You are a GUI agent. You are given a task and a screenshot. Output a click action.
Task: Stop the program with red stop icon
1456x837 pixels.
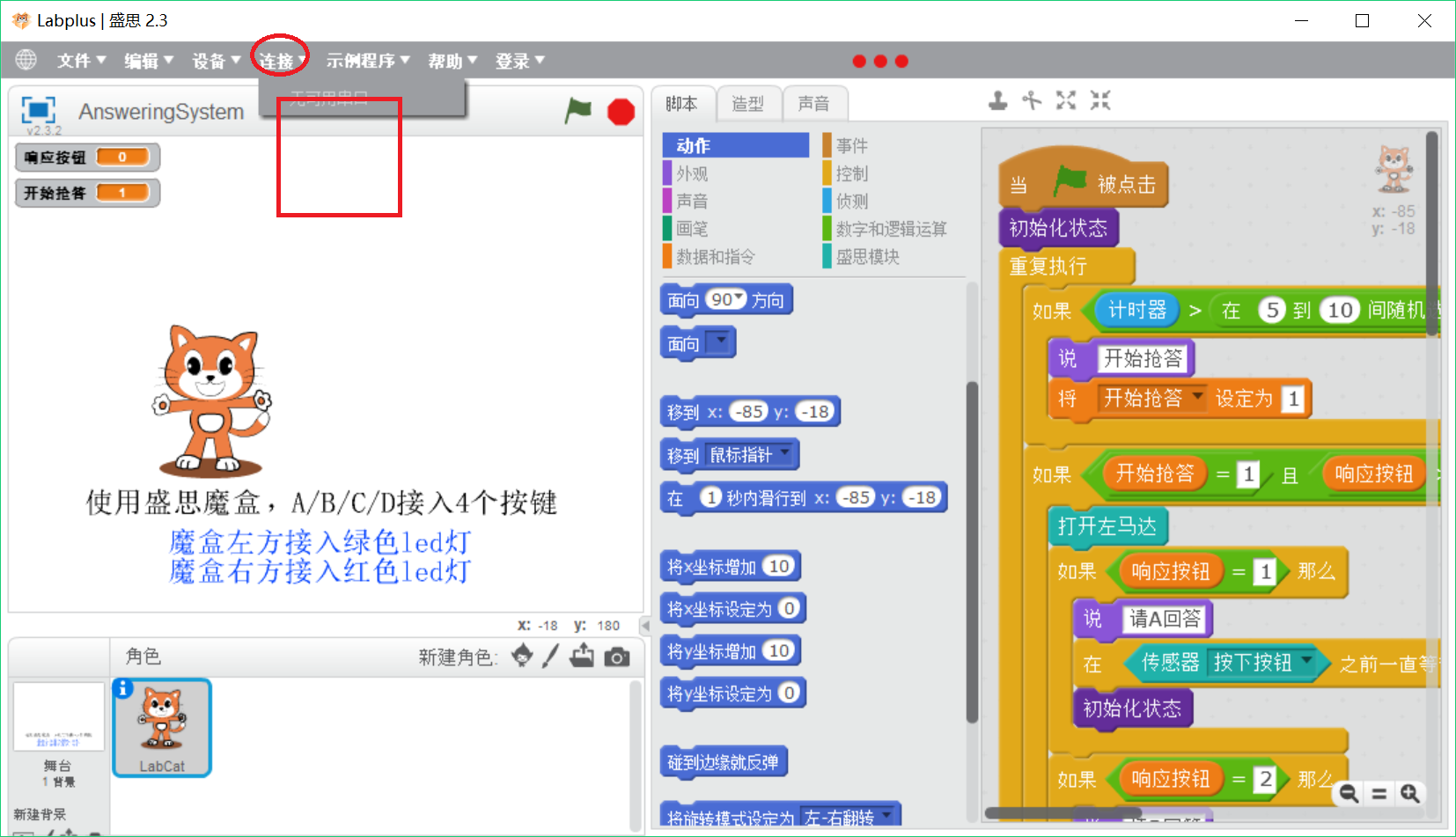point(621,112)
